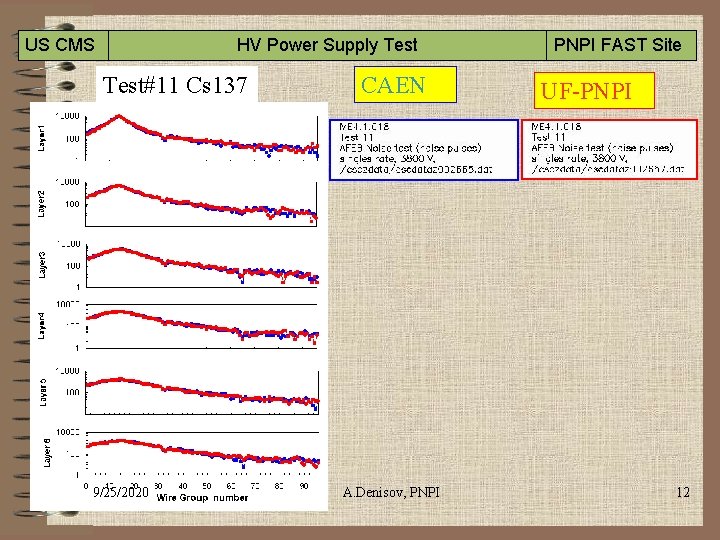The height and width of the screenshot is (540, 720).
Task: Click the 'PNPI FAST Site' header cell
Action: point(621,45)
